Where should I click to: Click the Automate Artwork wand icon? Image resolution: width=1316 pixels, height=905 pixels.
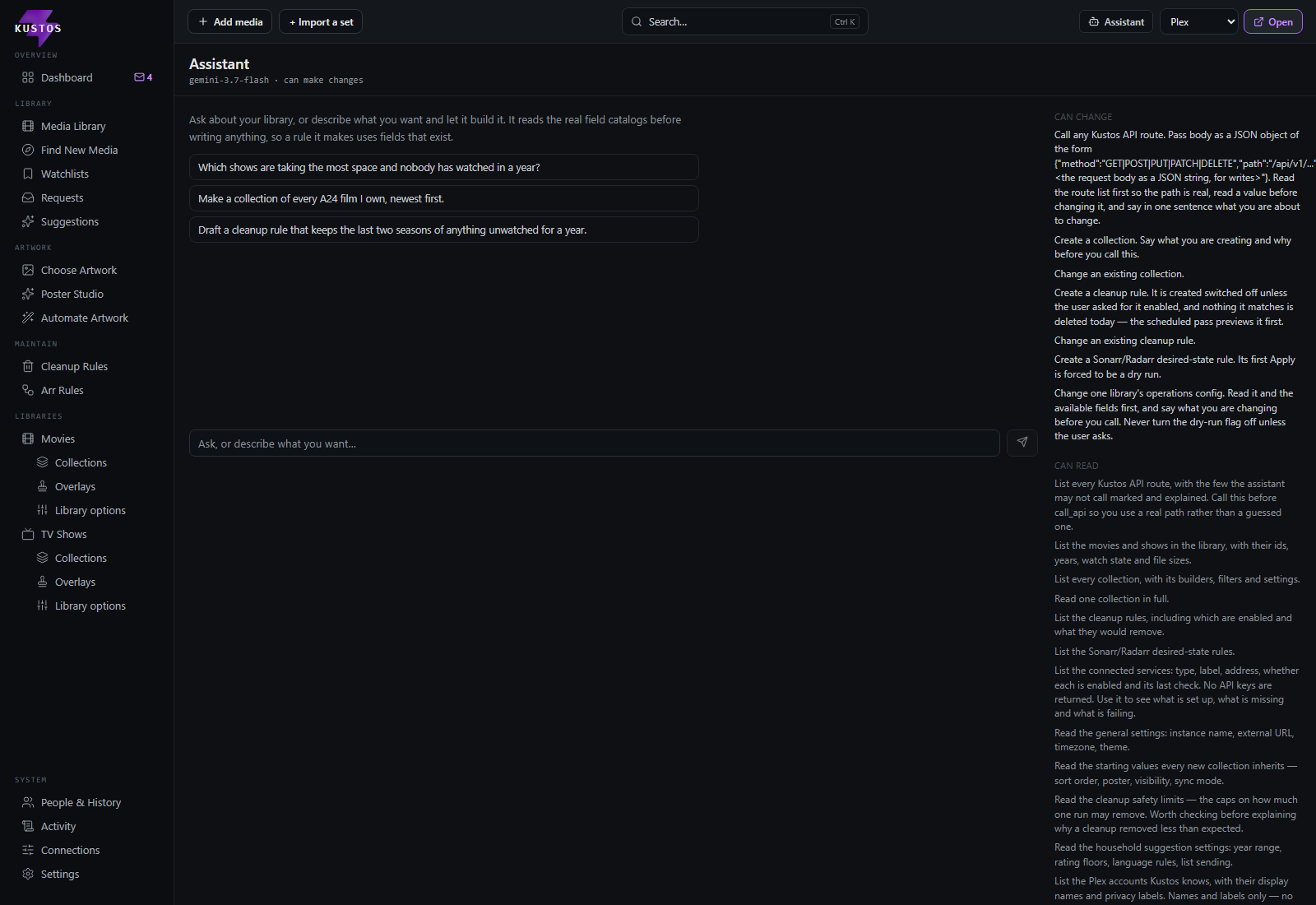(x=28, y=318)
